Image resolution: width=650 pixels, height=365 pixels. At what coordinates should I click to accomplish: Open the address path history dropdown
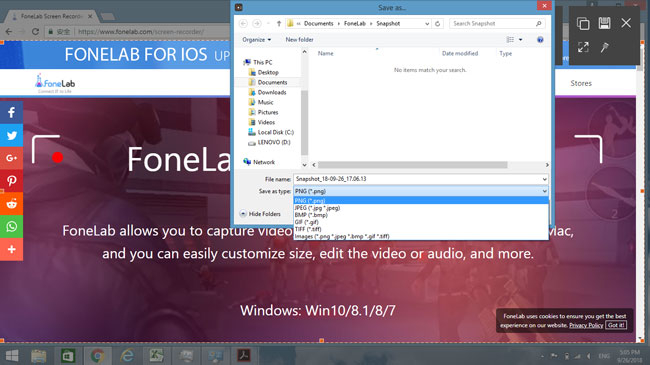pos(427,24)
